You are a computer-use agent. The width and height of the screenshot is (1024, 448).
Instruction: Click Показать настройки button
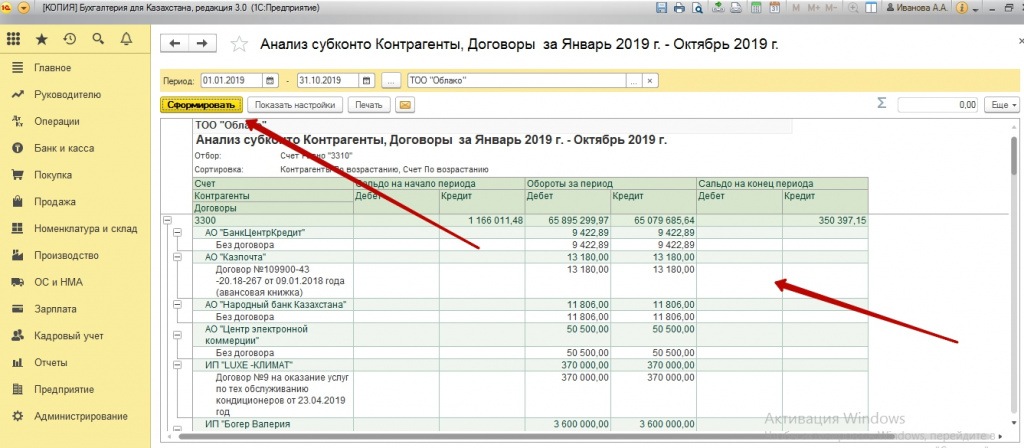(295, 104)
